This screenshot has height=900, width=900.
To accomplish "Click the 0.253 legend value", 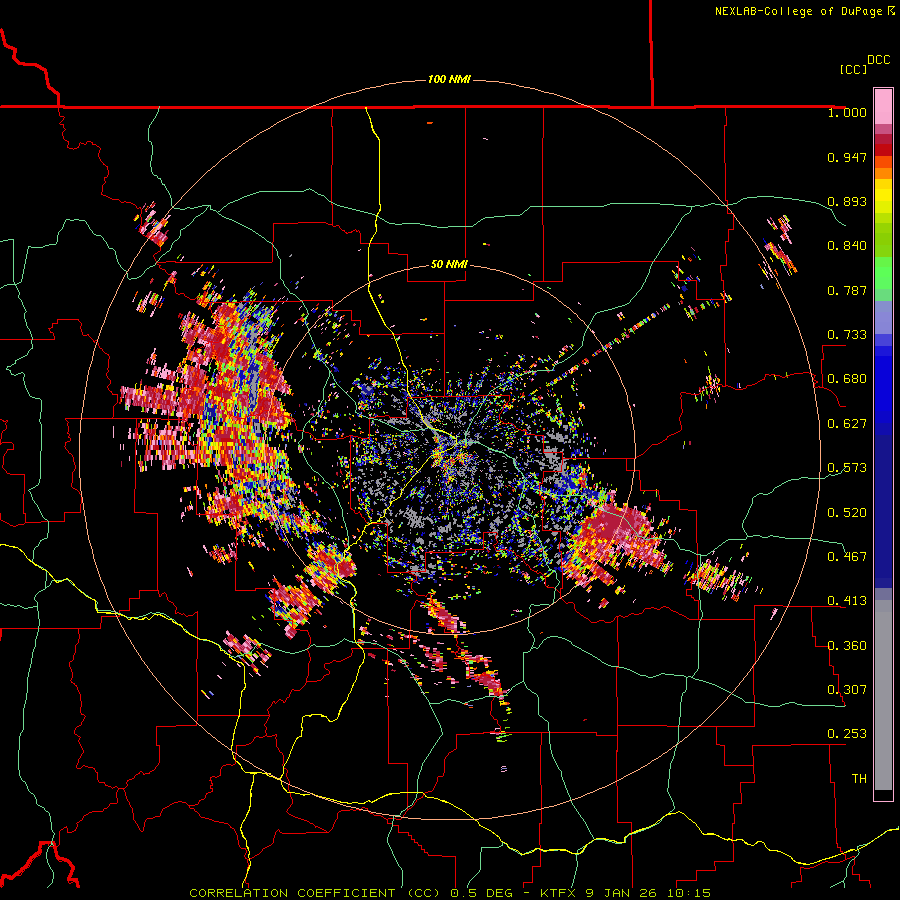I will click(x=847, y=734).
